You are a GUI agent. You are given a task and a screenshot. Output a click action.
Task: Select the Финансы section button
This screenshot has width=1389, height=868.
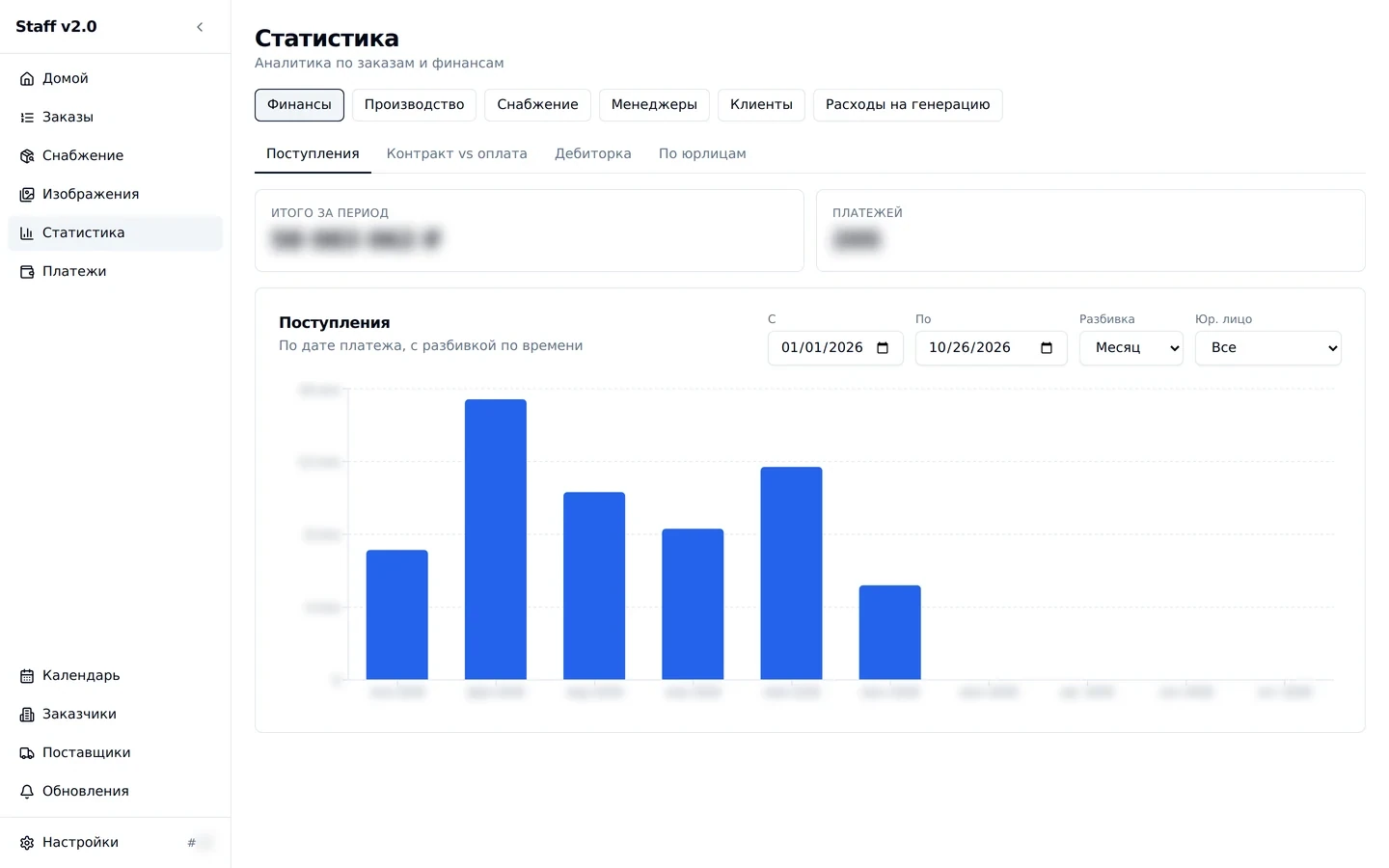pyautogui.click(x=299, y=105)
